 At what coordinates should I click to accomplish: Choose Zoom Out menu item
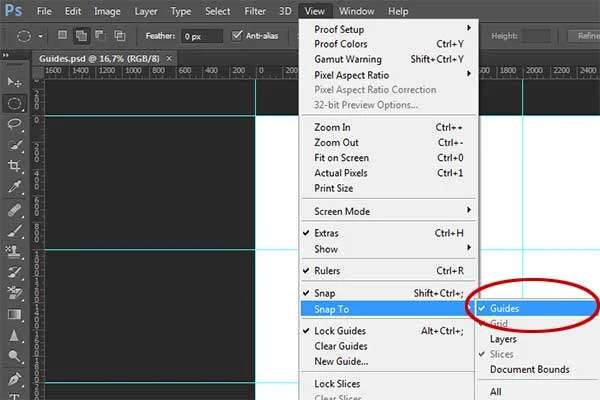pyautogui.click(x=388, y=142)
